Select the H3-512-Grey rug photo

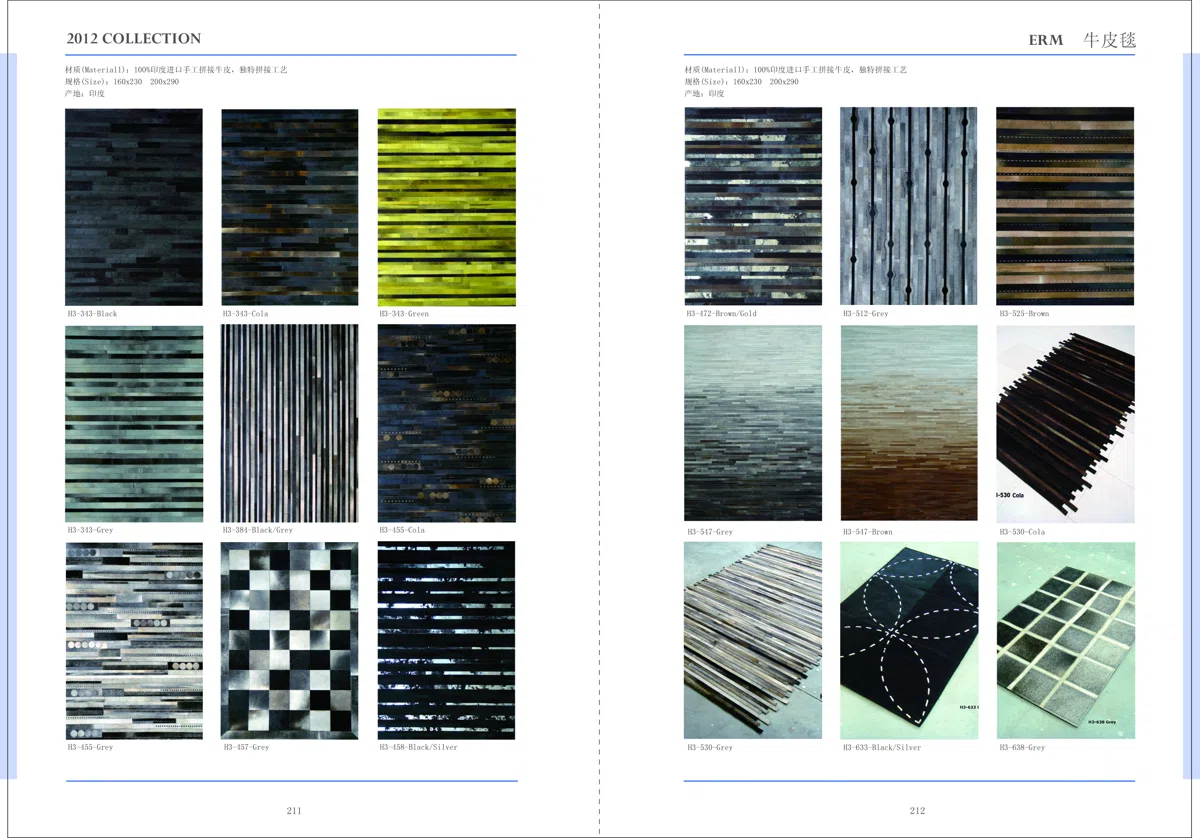coord(909,206)
